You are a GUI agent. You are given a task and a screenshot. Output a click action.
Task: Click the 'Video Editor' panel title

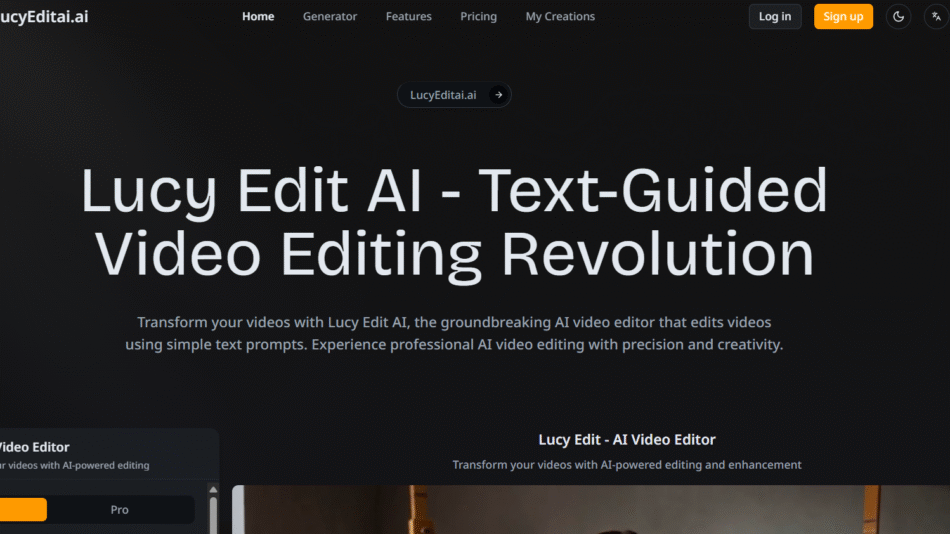click(x=35, y=447)
